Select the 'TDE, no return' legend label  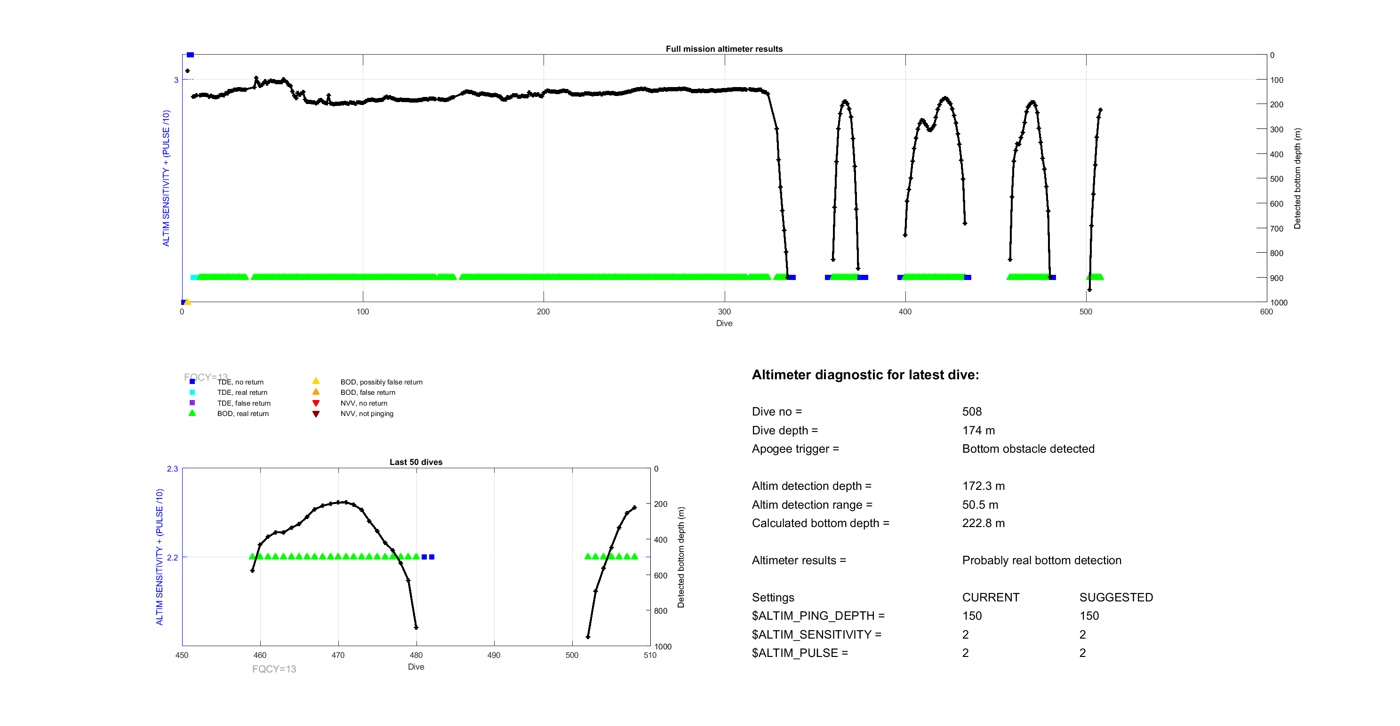point(240,382)
